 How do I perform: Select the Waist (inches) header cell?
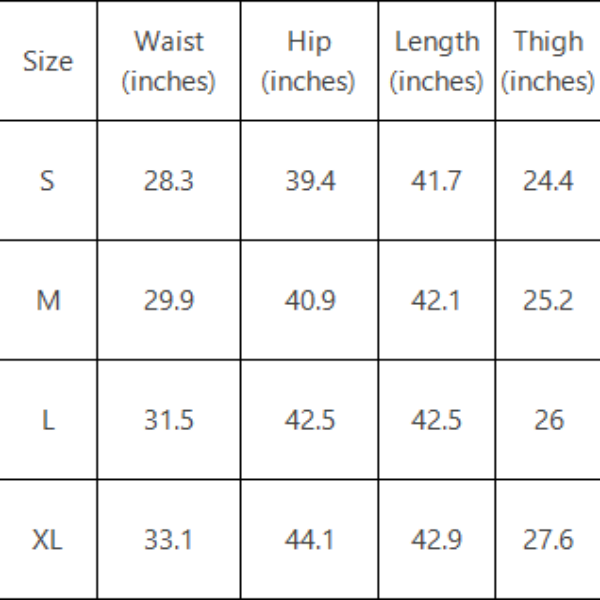tap(168, 61)
